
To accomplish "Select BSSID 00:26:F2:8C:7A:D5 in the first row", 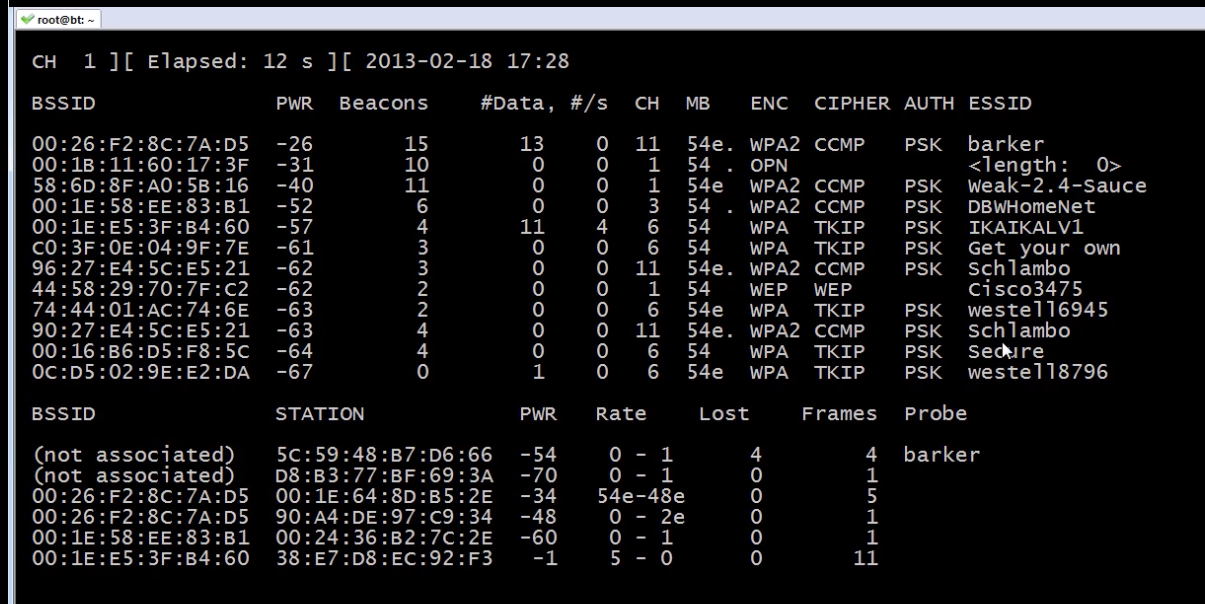I will point(140,144).
